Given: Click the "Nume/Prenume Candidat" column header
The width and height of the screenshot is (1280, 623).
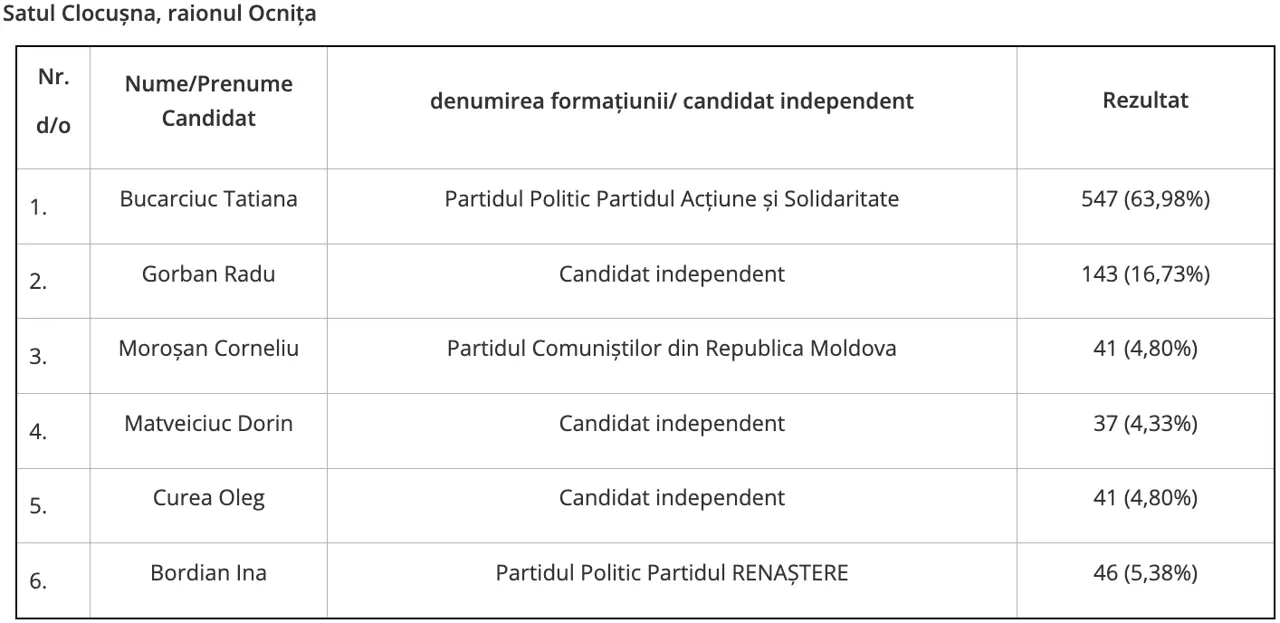Looking at the screenshot, I should tap(208, 101).
